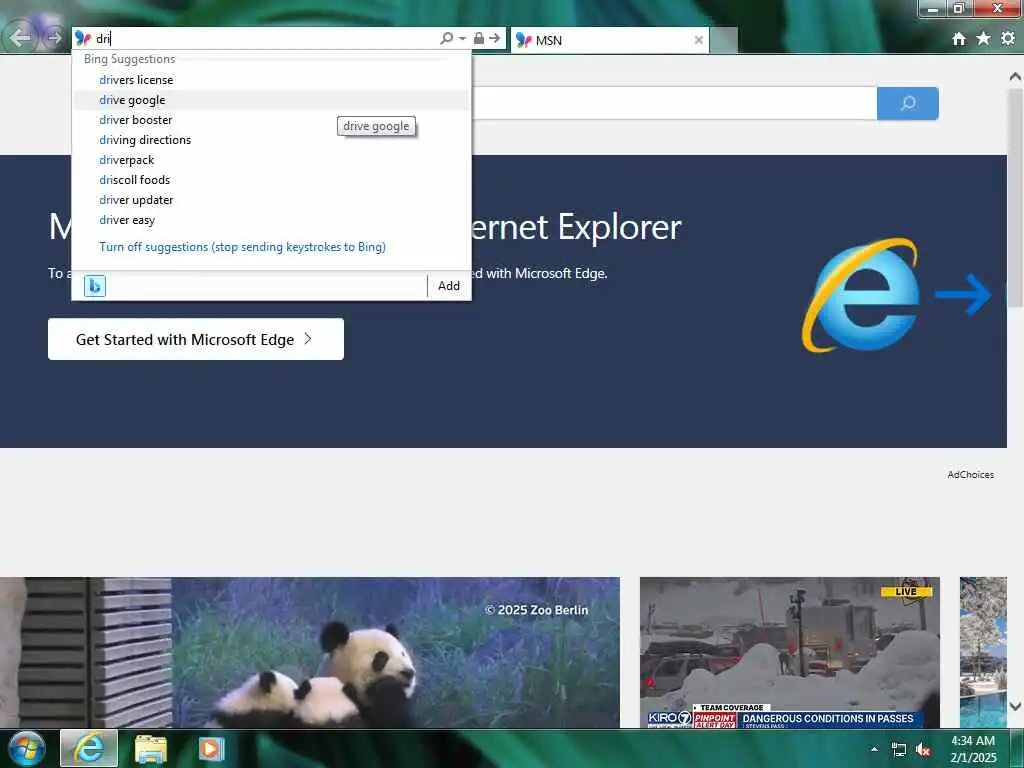
Task: Click 'Turn off suggestions' link
Action: point(242,247)
